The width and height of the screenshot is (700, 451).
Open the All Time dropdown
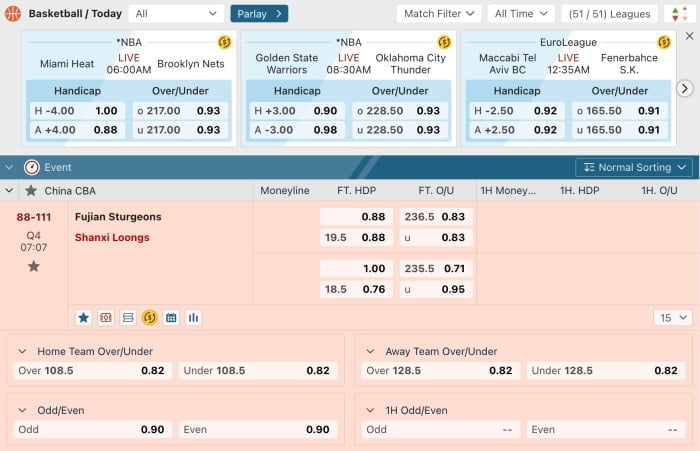(x=521, y=14)
